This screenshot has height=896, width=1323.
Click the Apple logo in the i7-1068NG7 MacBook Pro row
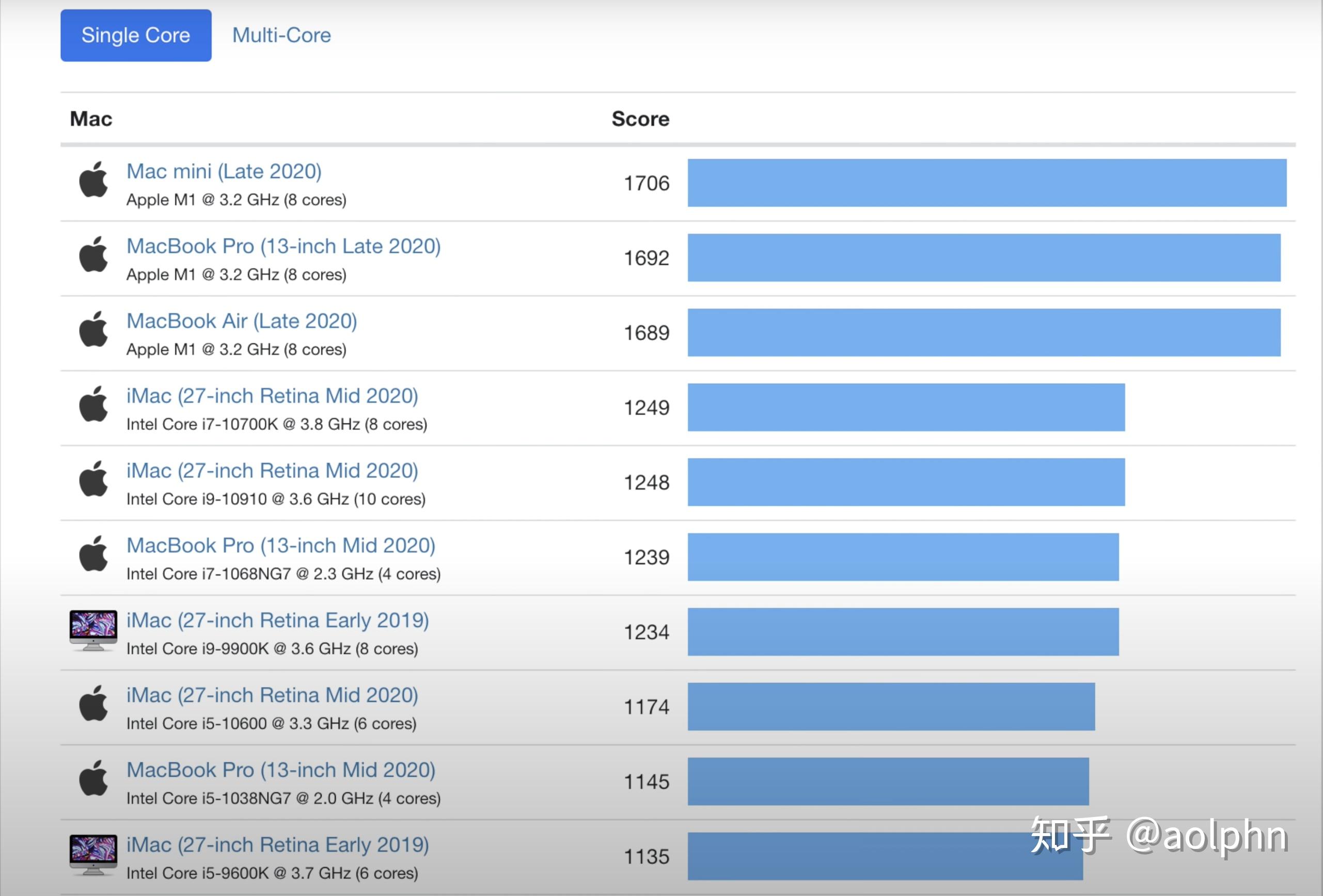tap(93, 553)
